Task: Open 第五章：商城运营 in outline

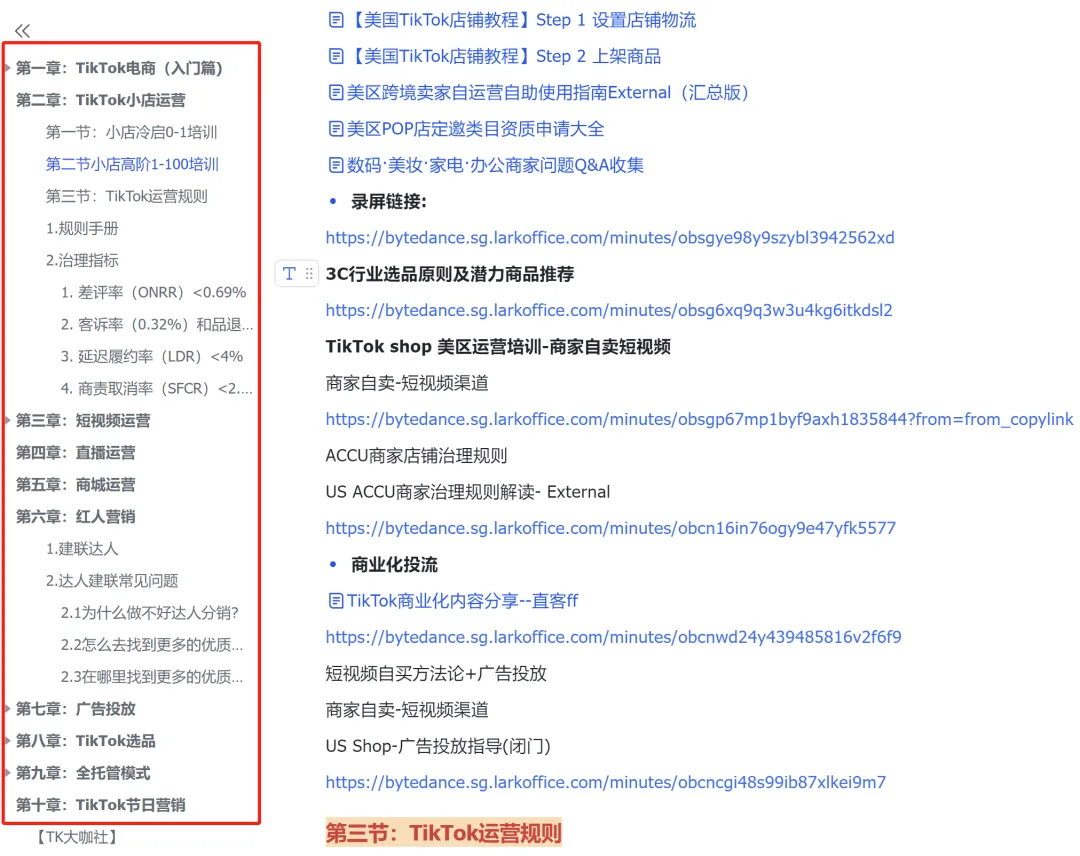Action: pyautogui.click(x=76, y=484)
